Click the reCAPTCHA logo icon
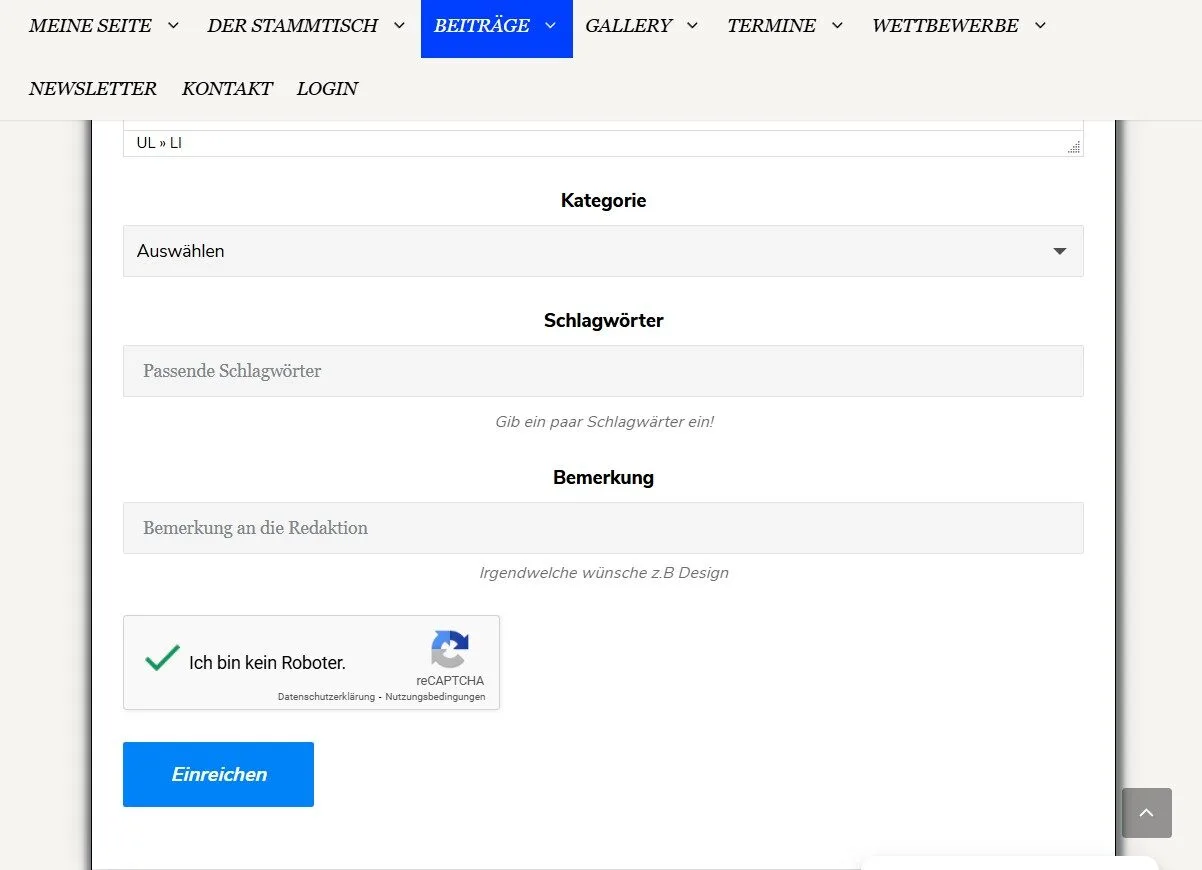 coord(450,650)
